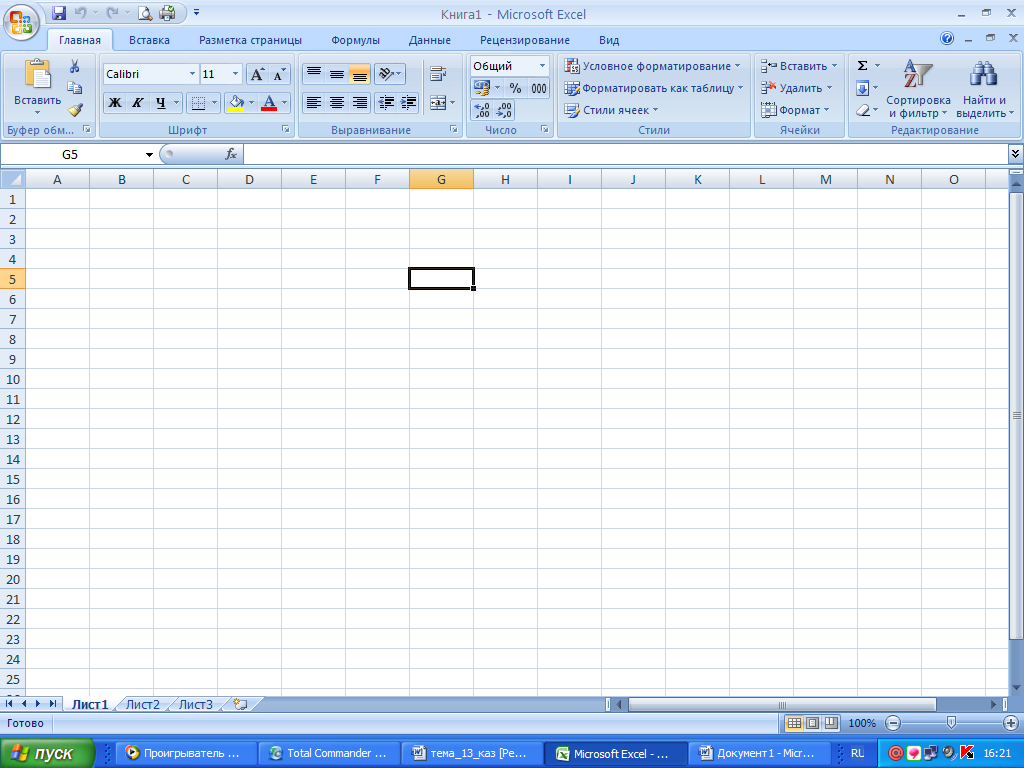Apply red font color to text
This screenshot has height=768, width=1024.
(268, 103)
